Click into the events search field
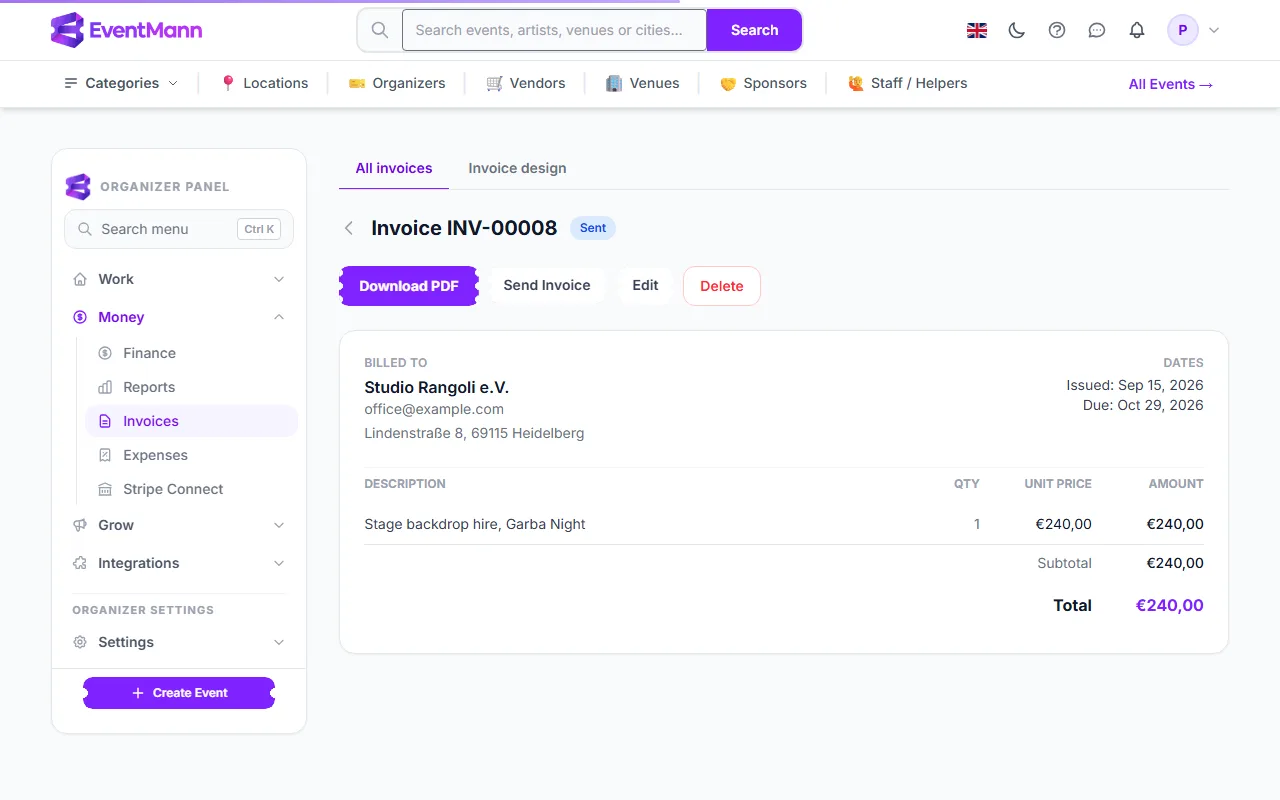This screenshot has height=800, width=1280. (x=554, y=30)
